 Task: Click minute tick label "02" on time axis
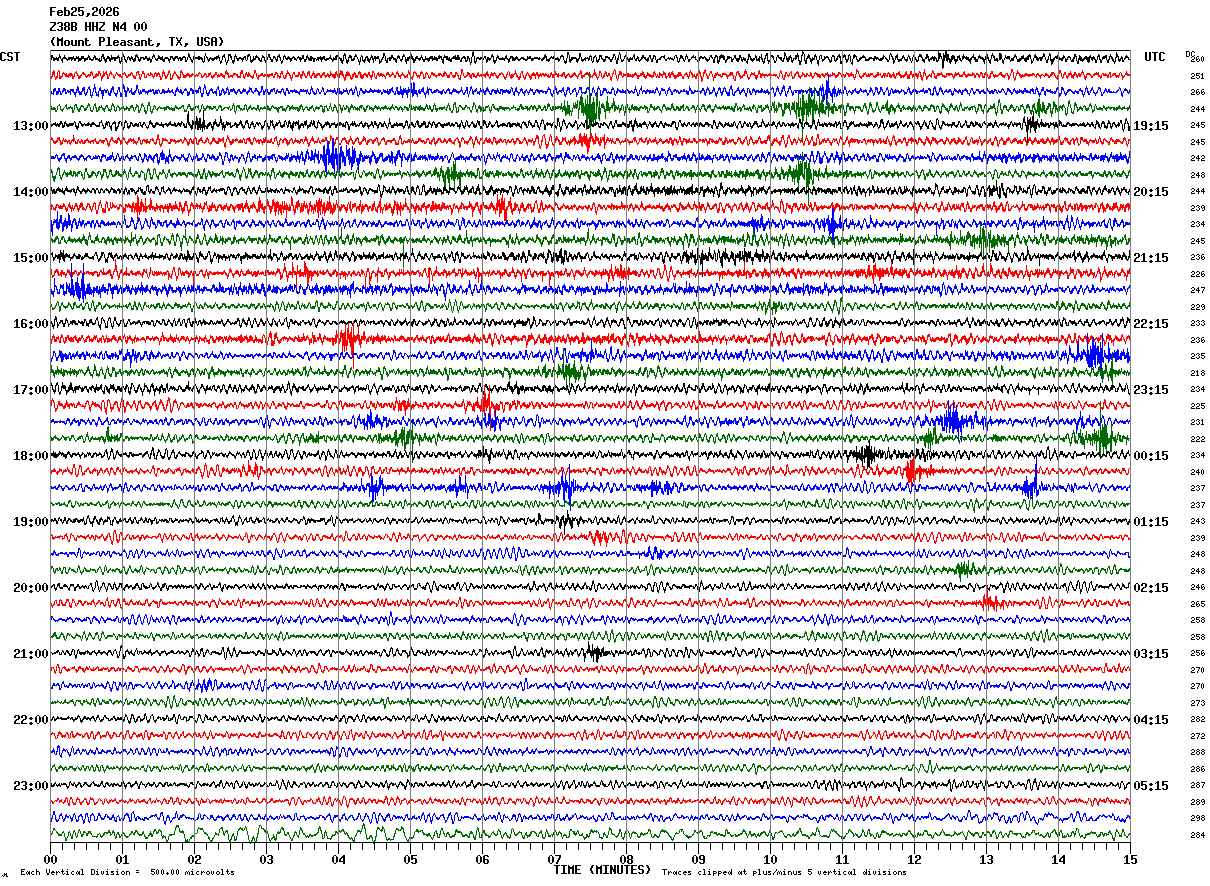(x=194, y=859)
